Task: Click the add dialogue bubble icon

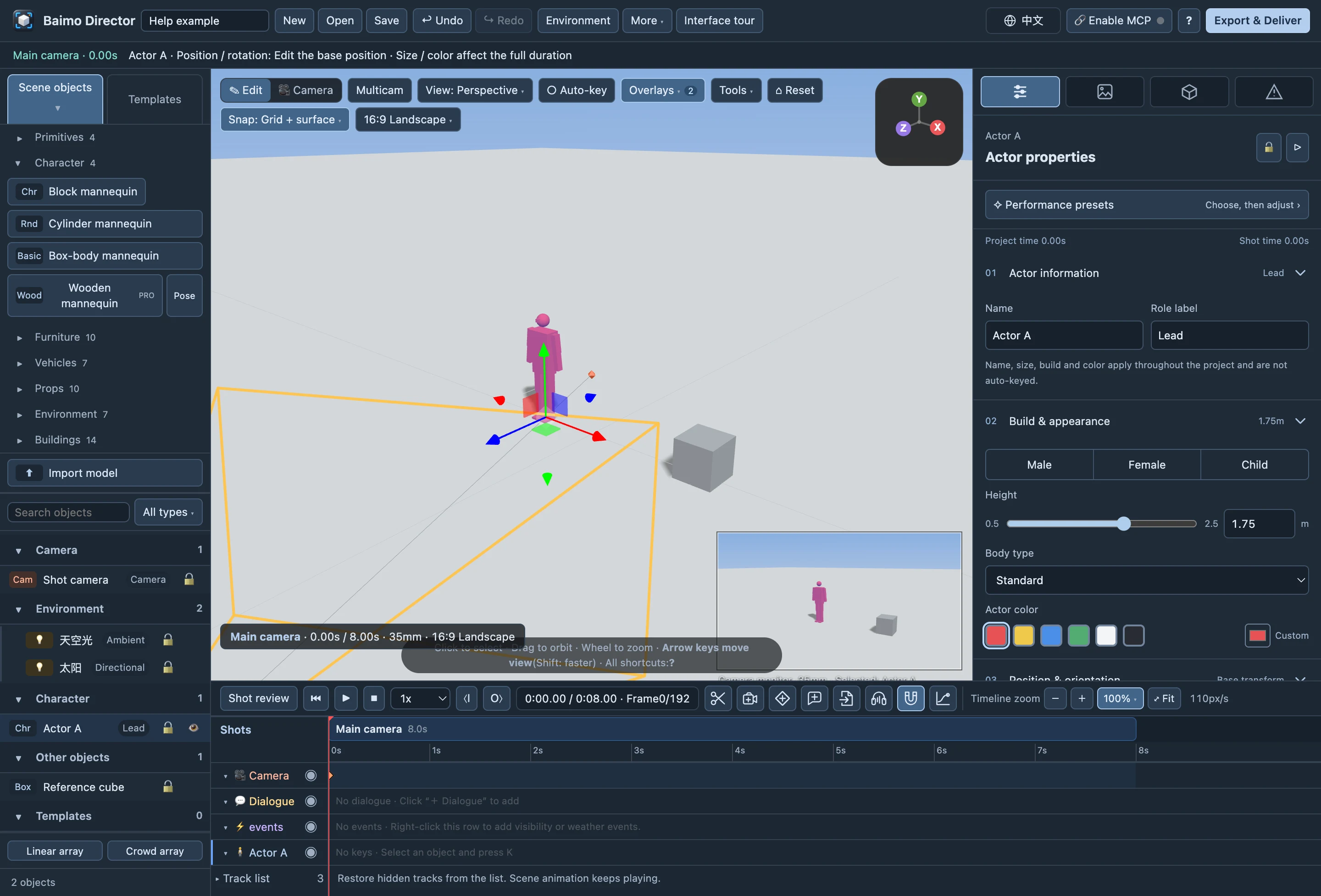Action: (x=814, y=698)
